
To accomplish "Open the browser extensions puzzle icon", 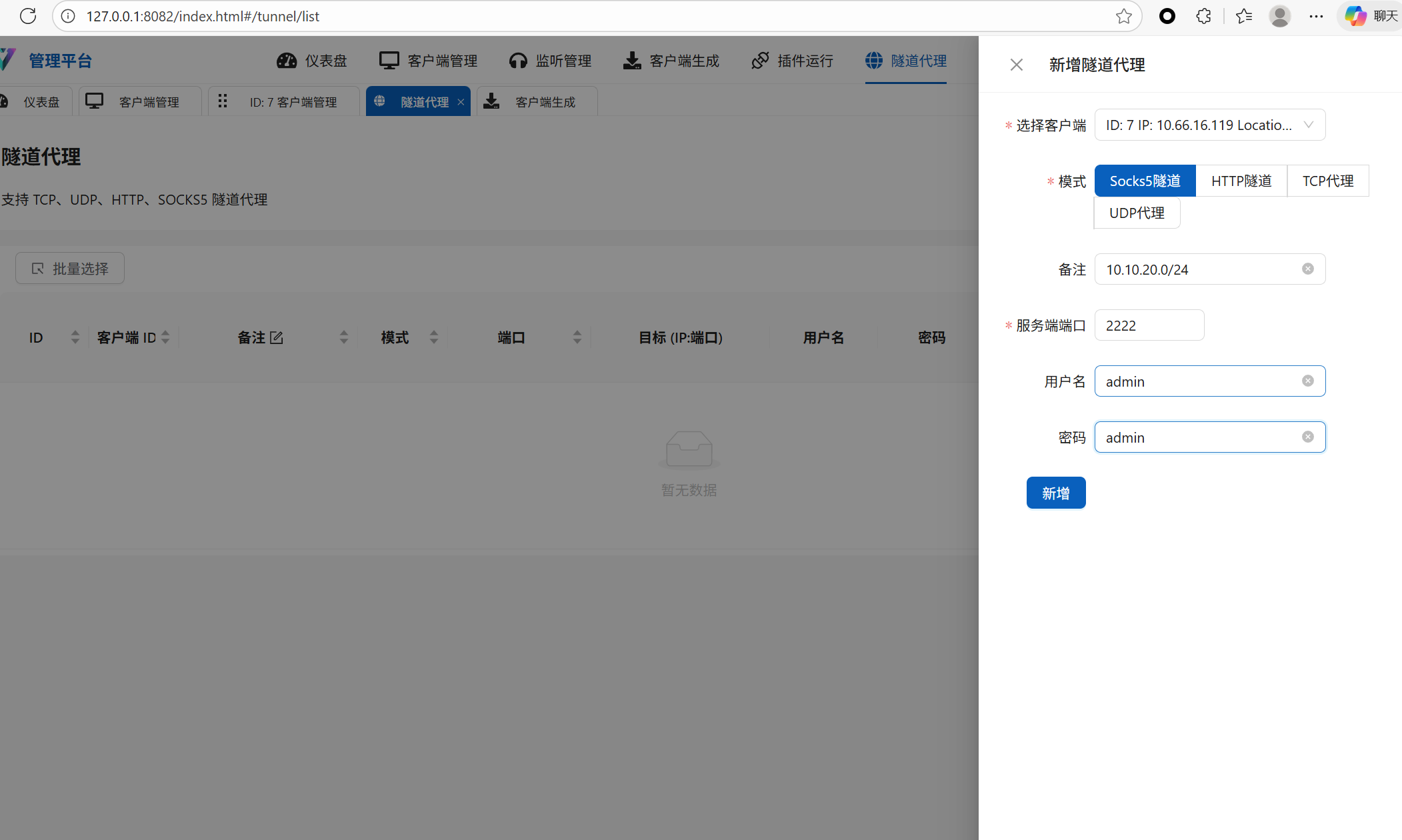I will 1203,16.
